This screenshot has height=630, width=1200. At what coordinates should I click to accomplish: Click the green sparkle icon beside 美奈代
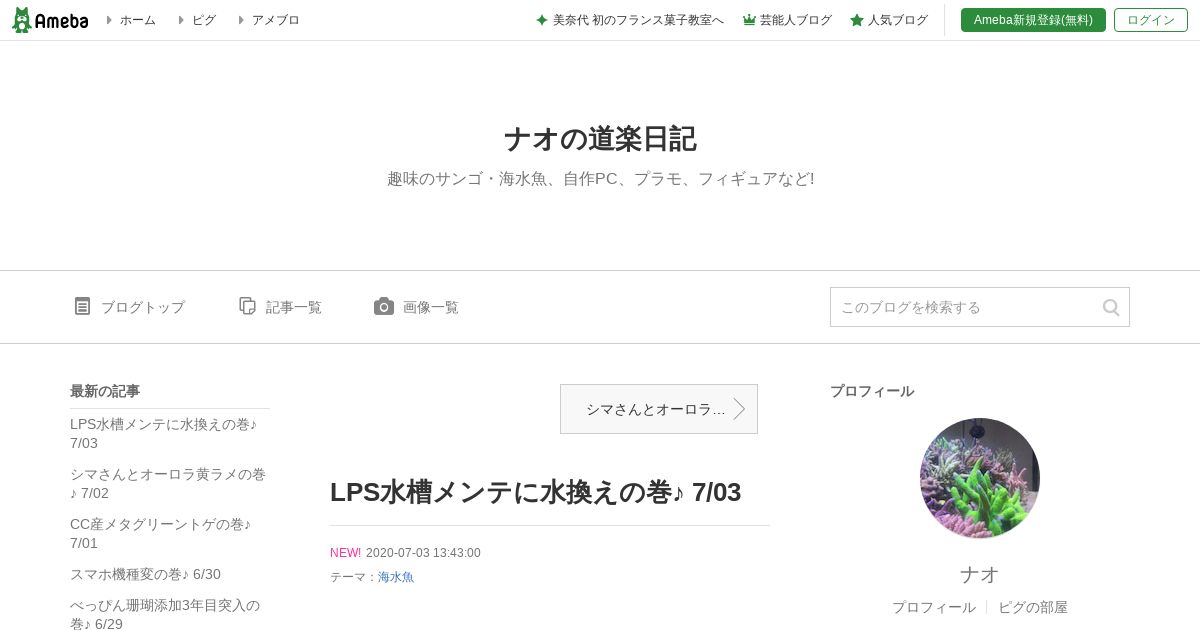coord(542,20)
